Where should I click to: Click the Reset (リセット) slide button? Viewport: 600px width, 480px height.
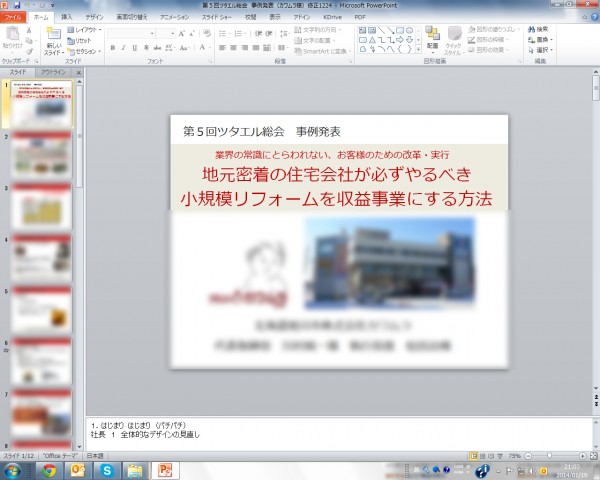79,41
